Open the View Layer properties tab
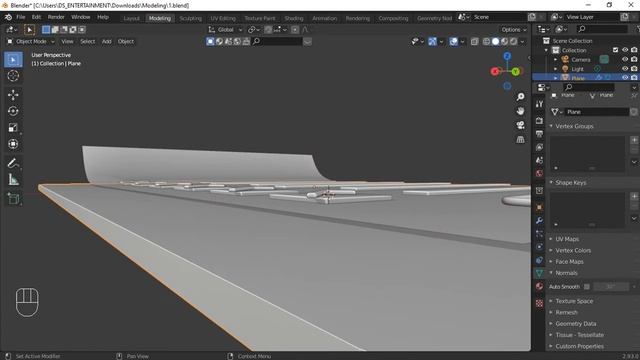The width and height of the screenshot is (640, 360). [x=539, y=147]
